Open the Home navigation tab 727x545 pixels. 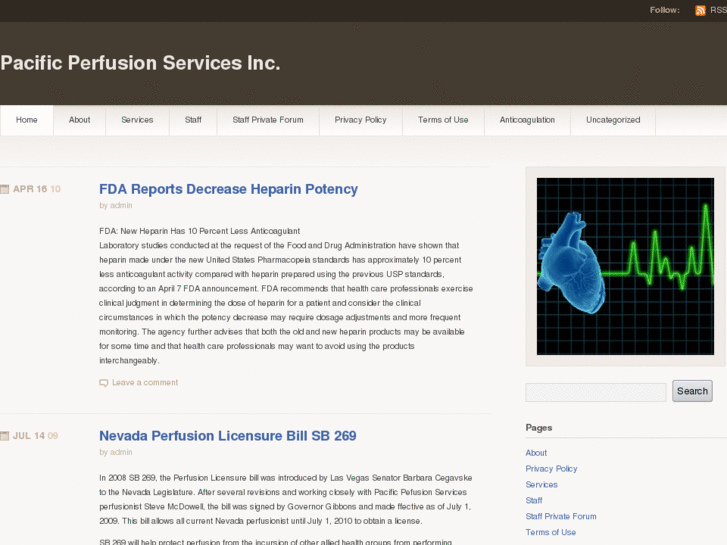pos(27,120)
